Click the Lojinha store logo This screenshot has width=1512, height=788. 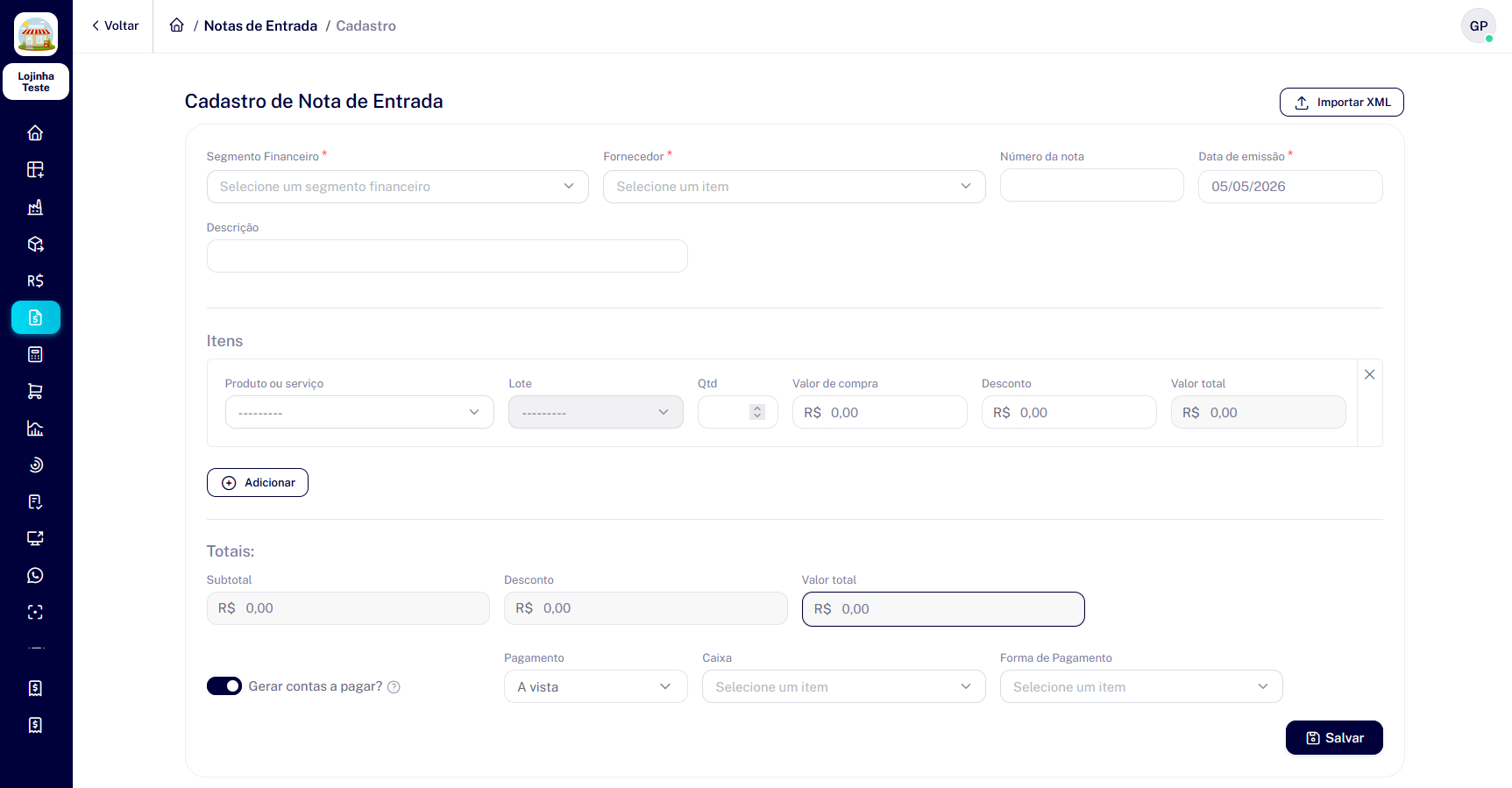pos(36,34)
